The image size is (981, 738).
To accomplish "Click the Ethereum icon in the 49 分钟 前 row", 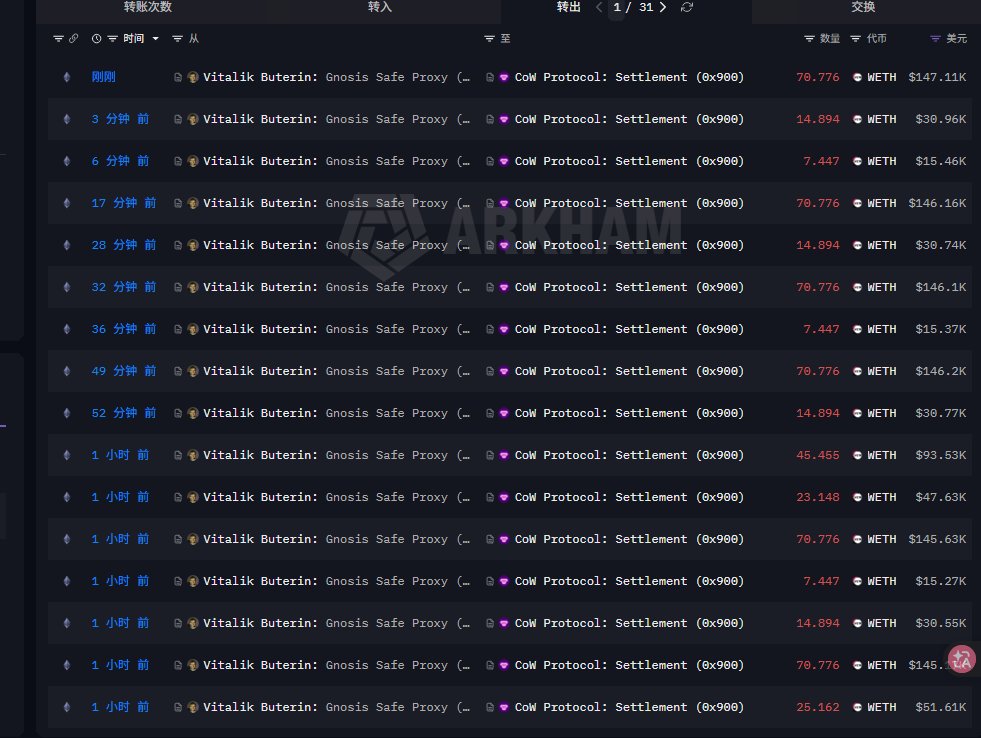I will tap(67, 371).
